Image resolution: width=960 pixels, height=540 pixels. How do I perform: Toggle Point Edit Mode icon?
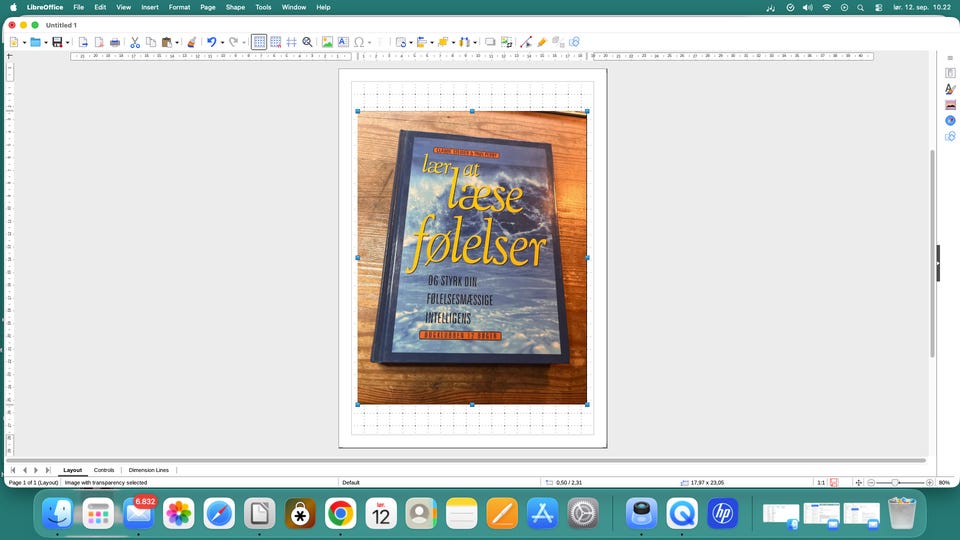click(x=526, y=42)
